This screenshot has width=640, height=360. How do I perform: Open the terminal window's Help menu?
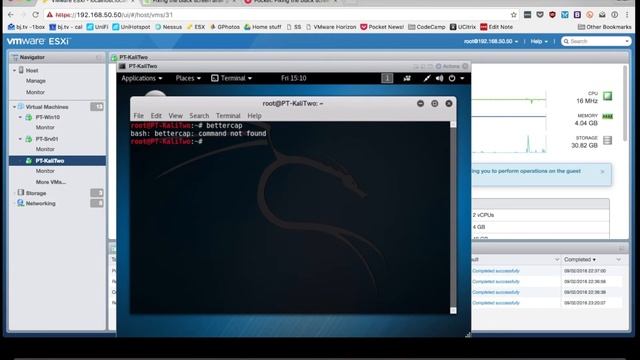click(x=254, y=116)
